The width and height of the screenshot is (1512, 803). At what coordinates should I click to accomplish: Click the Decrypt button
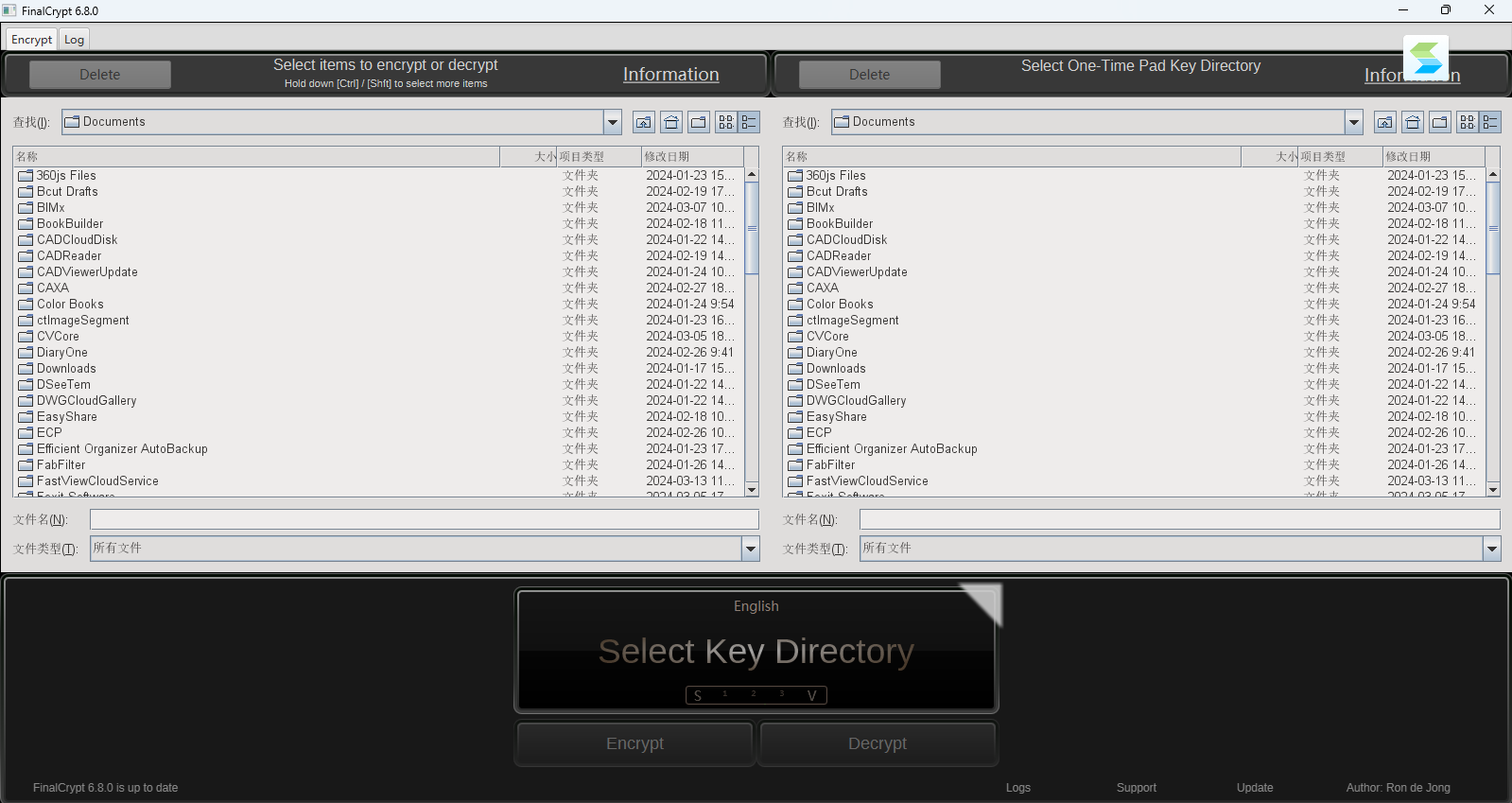[878, 743]
